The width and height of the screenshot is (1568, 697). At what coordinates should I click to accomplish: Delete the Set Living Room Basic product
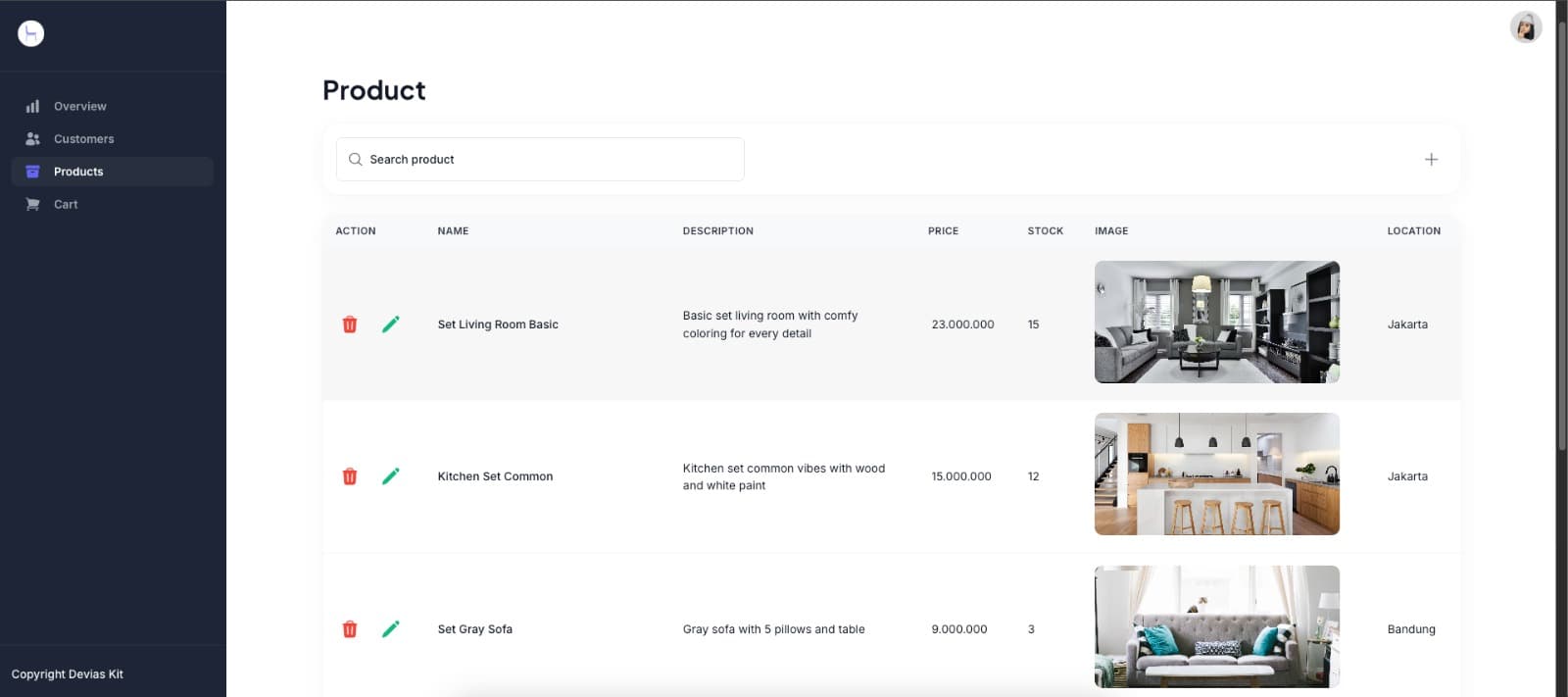[x=350, y=324]
